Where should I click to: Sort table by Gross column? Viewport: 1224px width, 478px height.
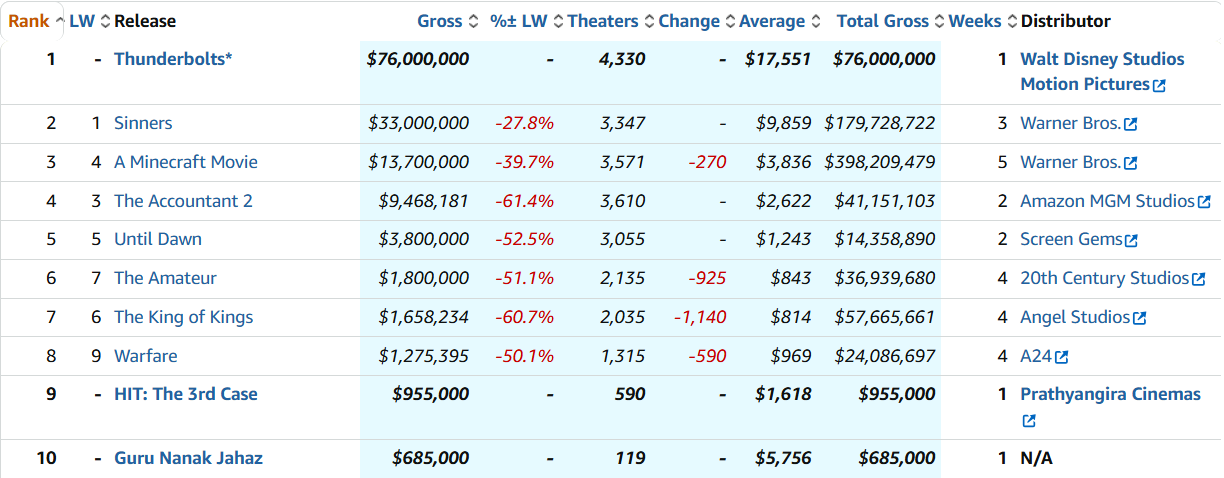pyautogui.click(x=440, y=21)
